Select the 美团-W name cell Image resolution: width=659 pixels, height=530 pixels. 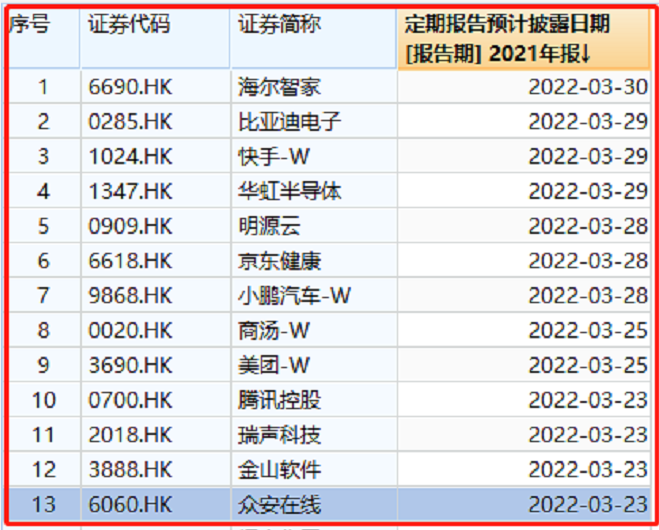314,365
